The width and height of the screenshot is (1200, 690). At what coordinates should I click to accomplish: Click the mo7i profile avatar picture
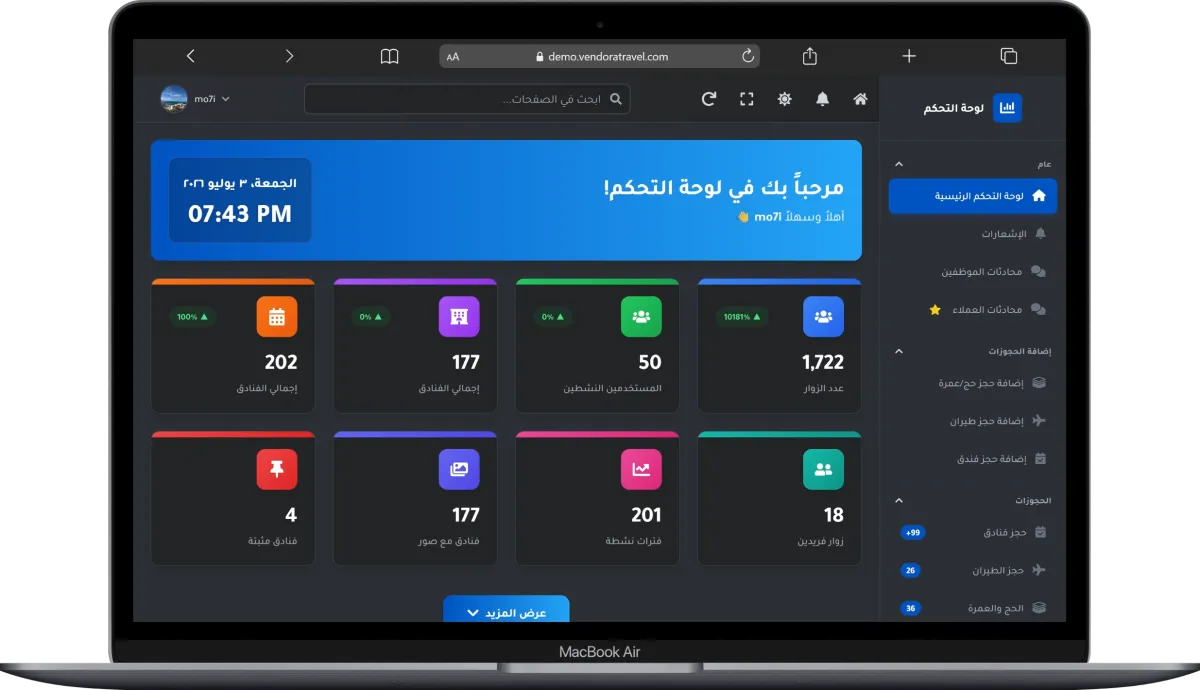pos(174,99)
